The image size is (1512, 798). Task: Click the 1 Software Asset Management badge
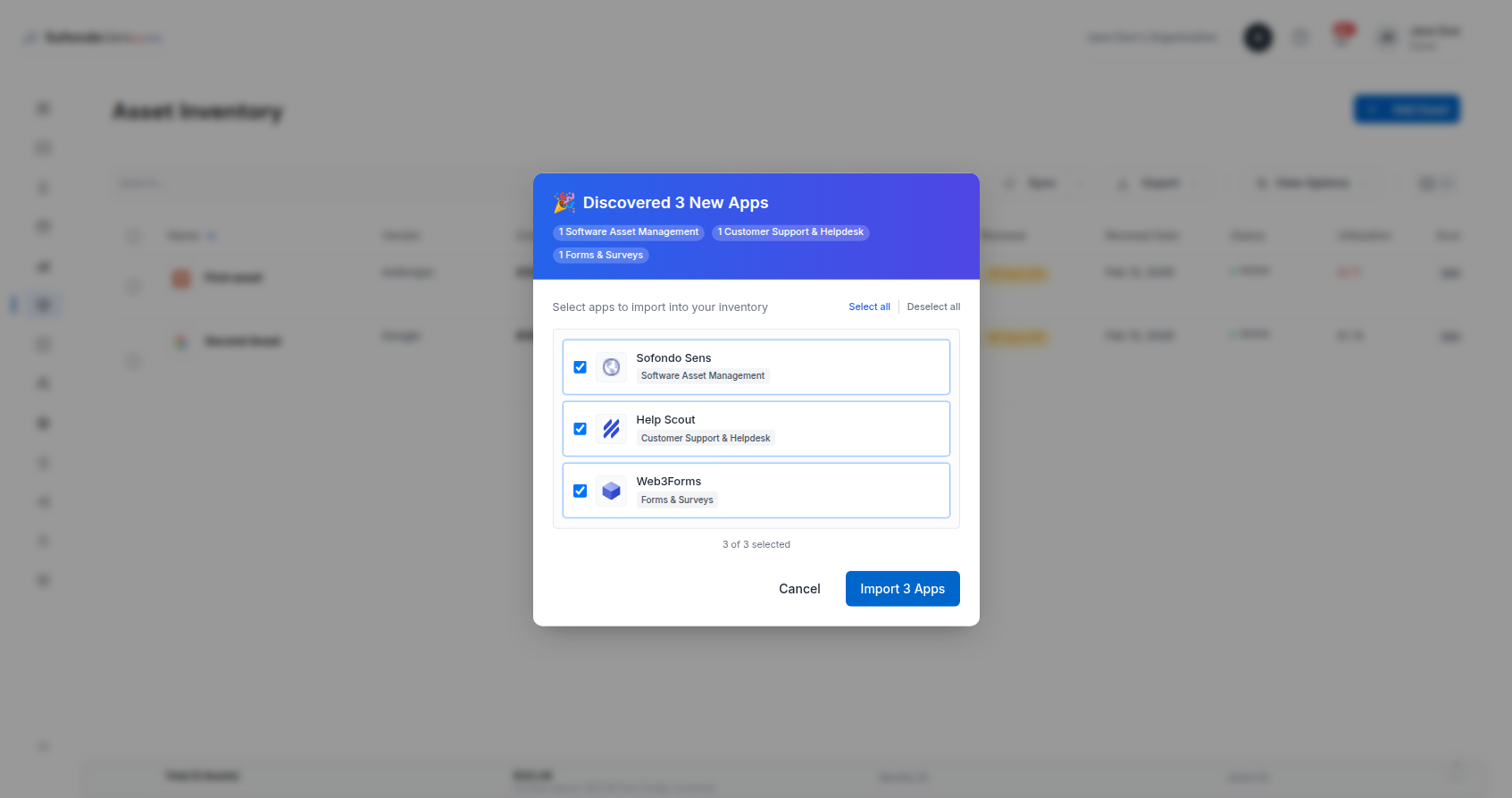[x=629, y=232]
